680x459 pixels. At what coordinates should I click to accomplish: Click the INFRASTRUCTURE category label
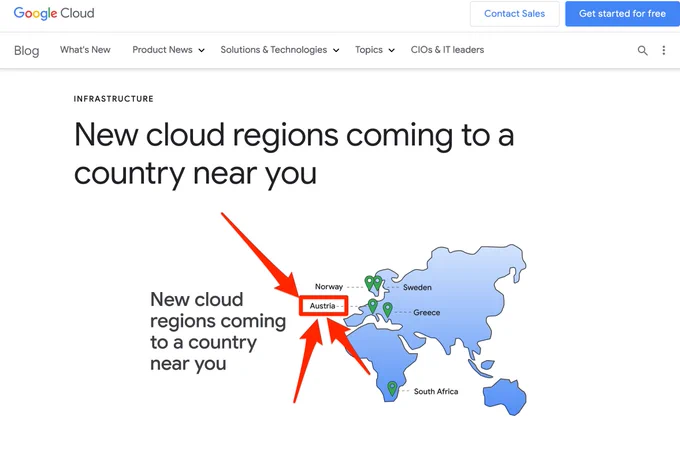click(114, 99)
